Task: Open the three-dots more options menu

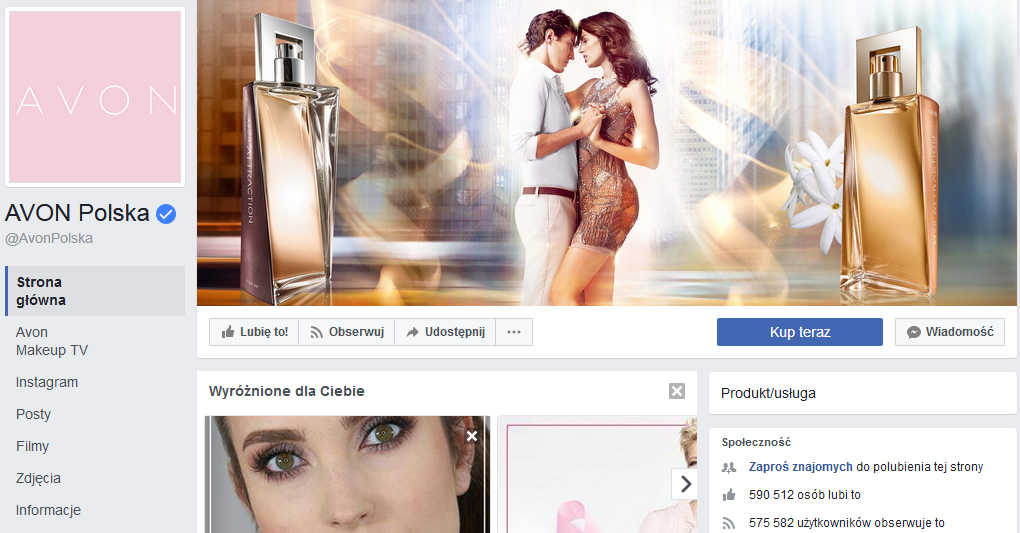Action: click(x=514, y=332)
